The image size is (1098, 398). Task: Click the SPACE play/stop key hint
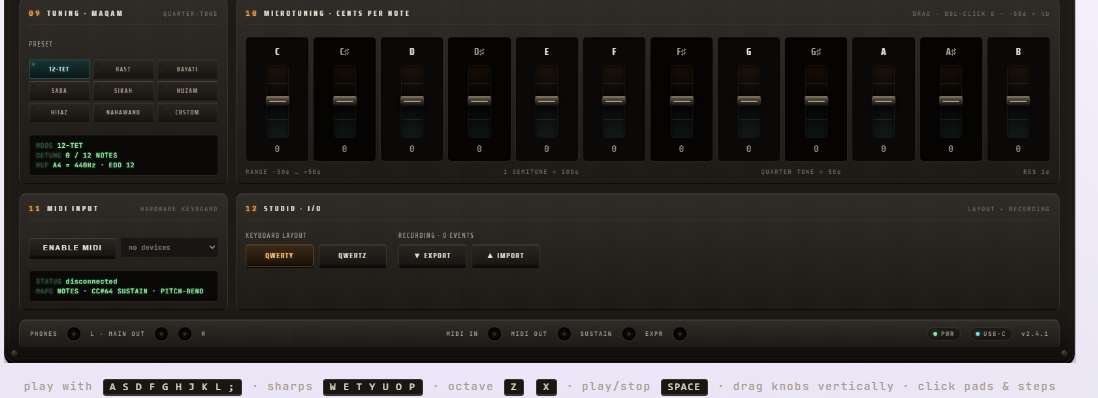(x=684, y=387)
